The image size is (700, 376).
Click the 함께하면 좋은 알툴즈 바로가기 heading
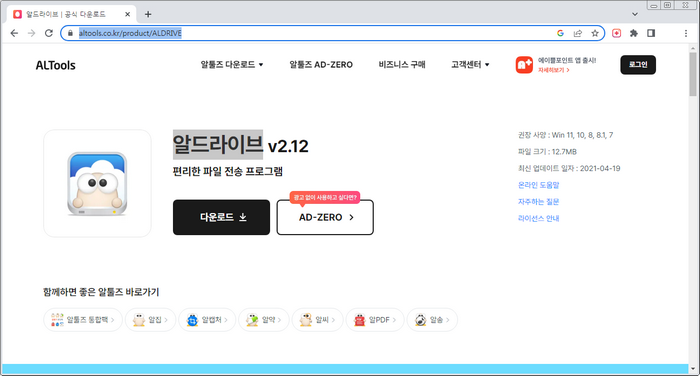pyautogui.click(x=101, y=292)
